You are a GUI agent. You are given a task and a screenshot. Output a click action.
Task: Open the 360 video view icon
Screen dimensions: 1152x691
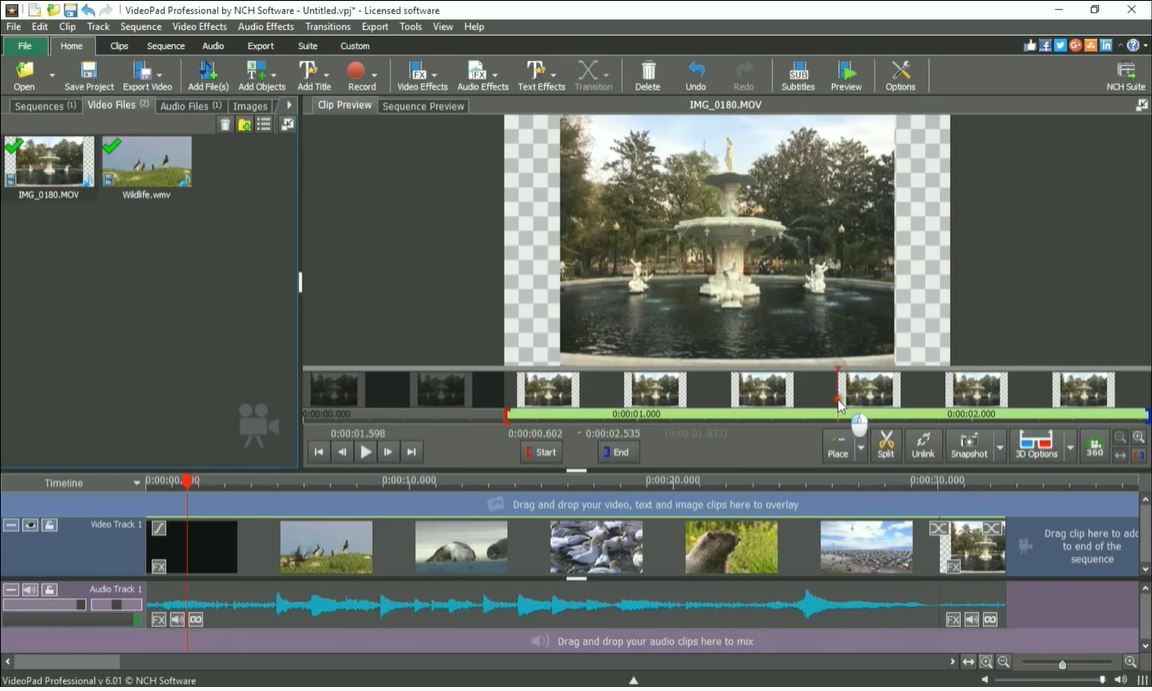click(1095, 445)
